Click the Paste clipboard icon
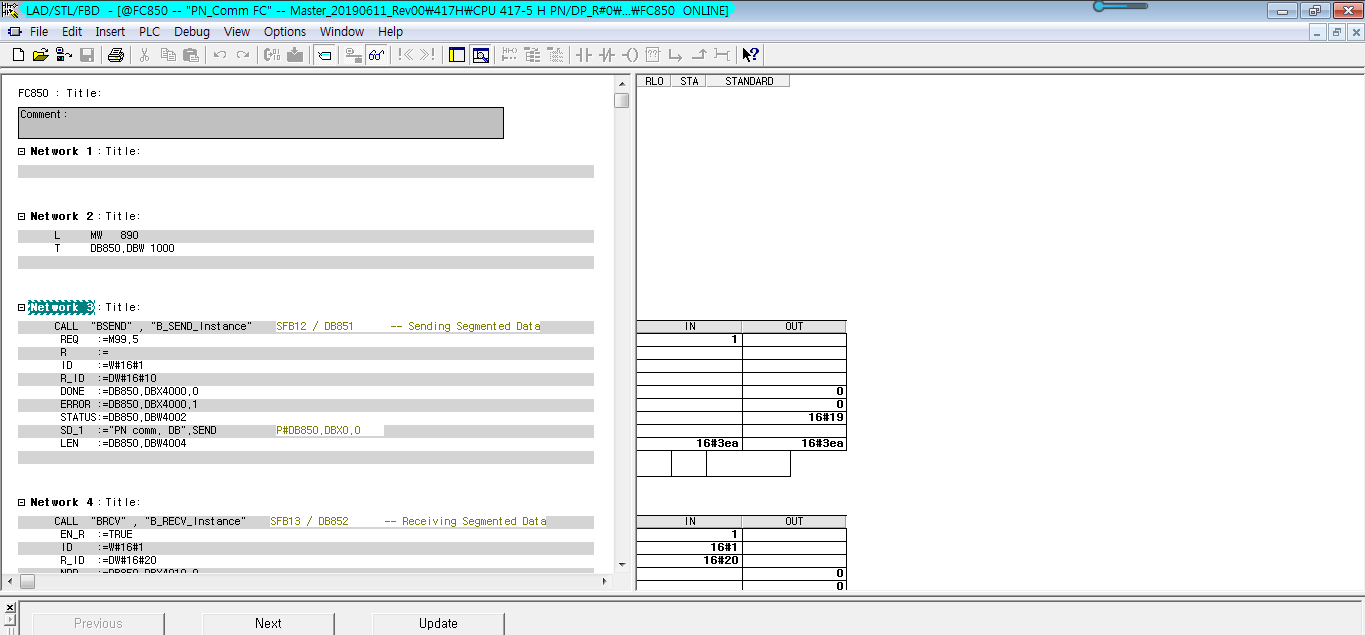Viewport: 1365px width, 635px height. pyautogui.click(x=190, y=55)
